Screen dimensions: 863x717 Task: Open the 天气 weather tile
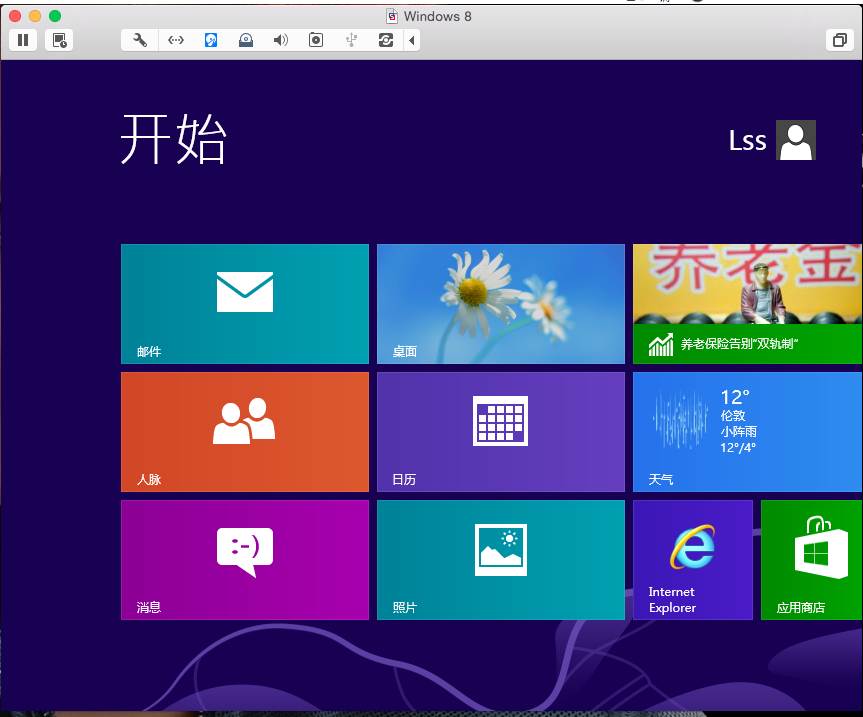point(747,432)
